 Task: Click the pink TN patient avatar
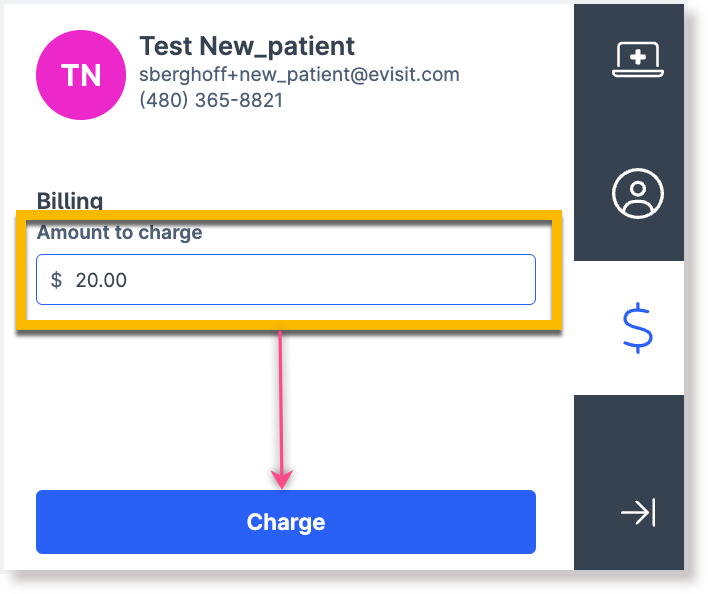[81, 75]
